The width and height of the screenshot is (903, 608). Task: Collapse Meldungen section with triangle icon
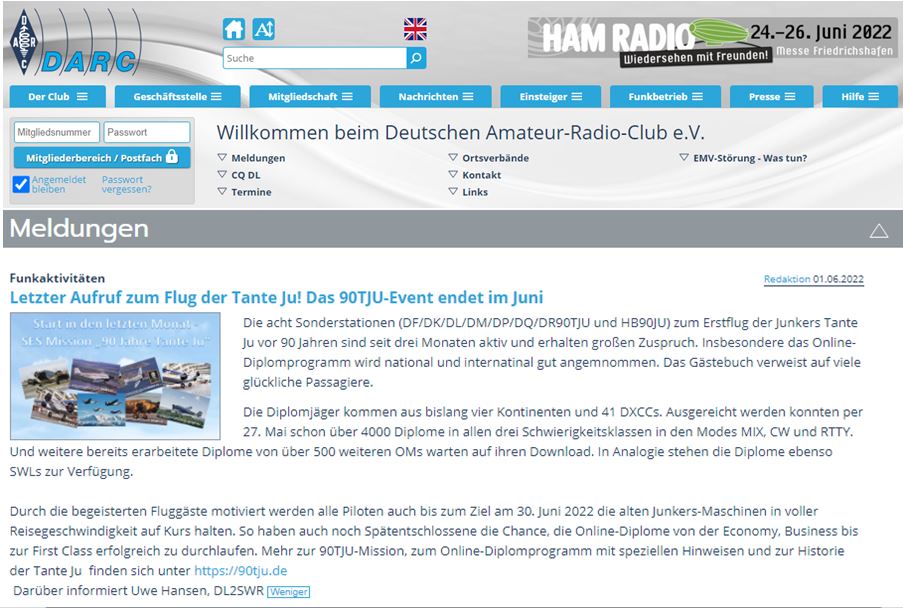pyautogui.click(x=878, y=231)
